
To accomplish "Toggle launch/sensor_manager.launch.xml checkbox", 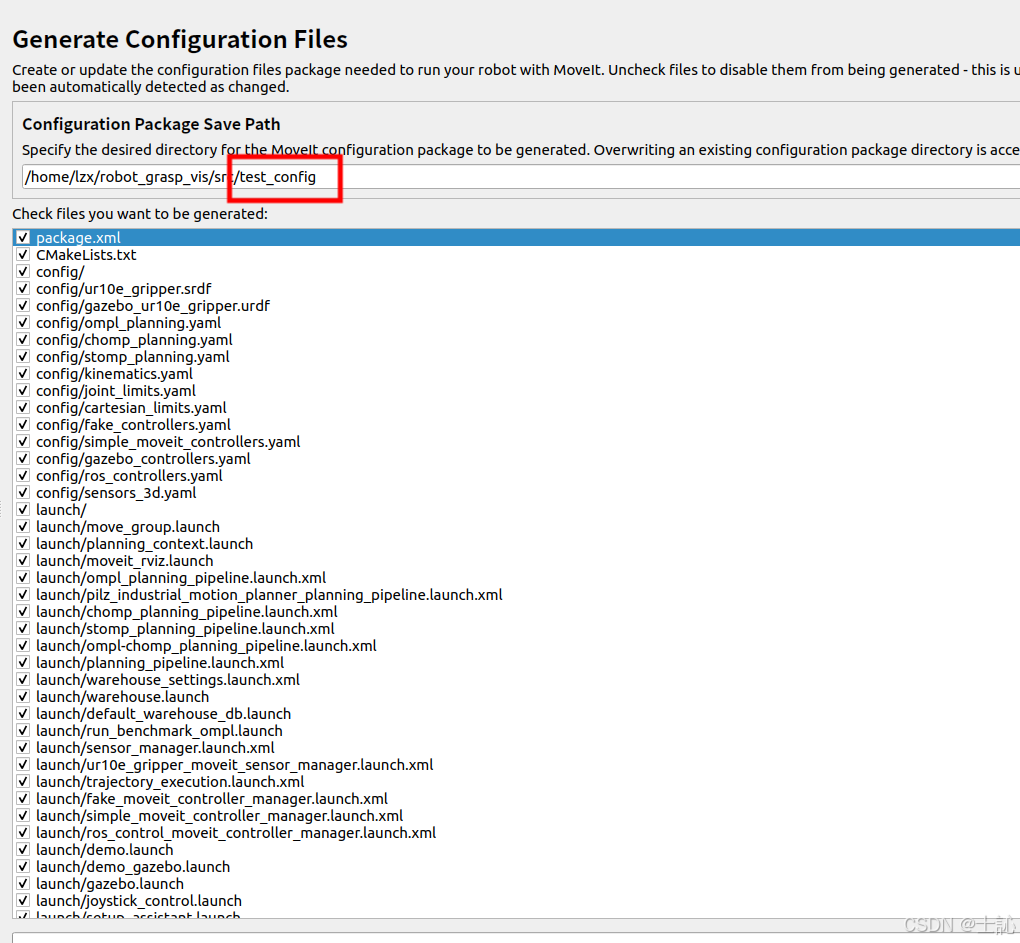I will 23,747.
